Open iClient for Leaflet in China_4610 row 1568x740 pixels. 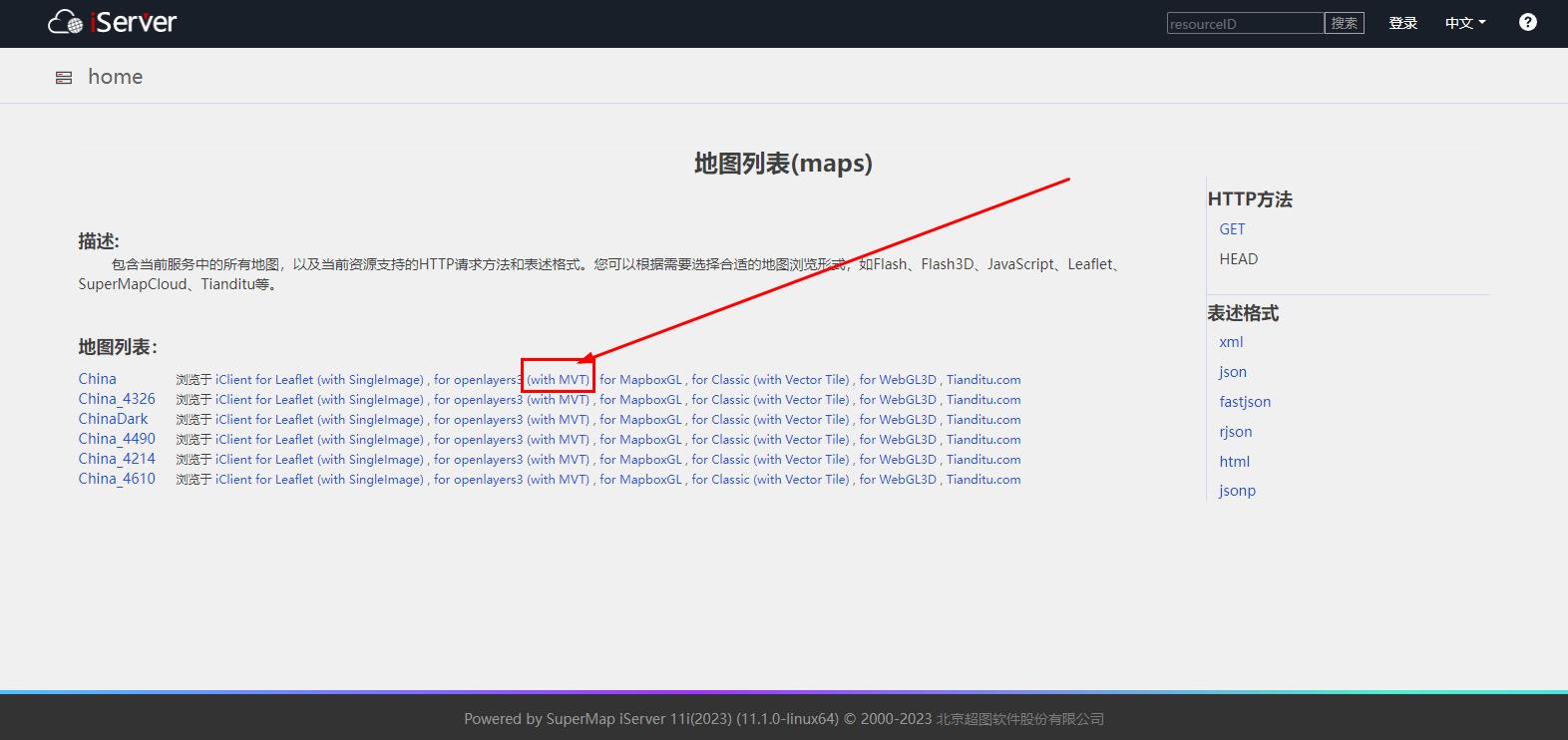click(264, 480)
